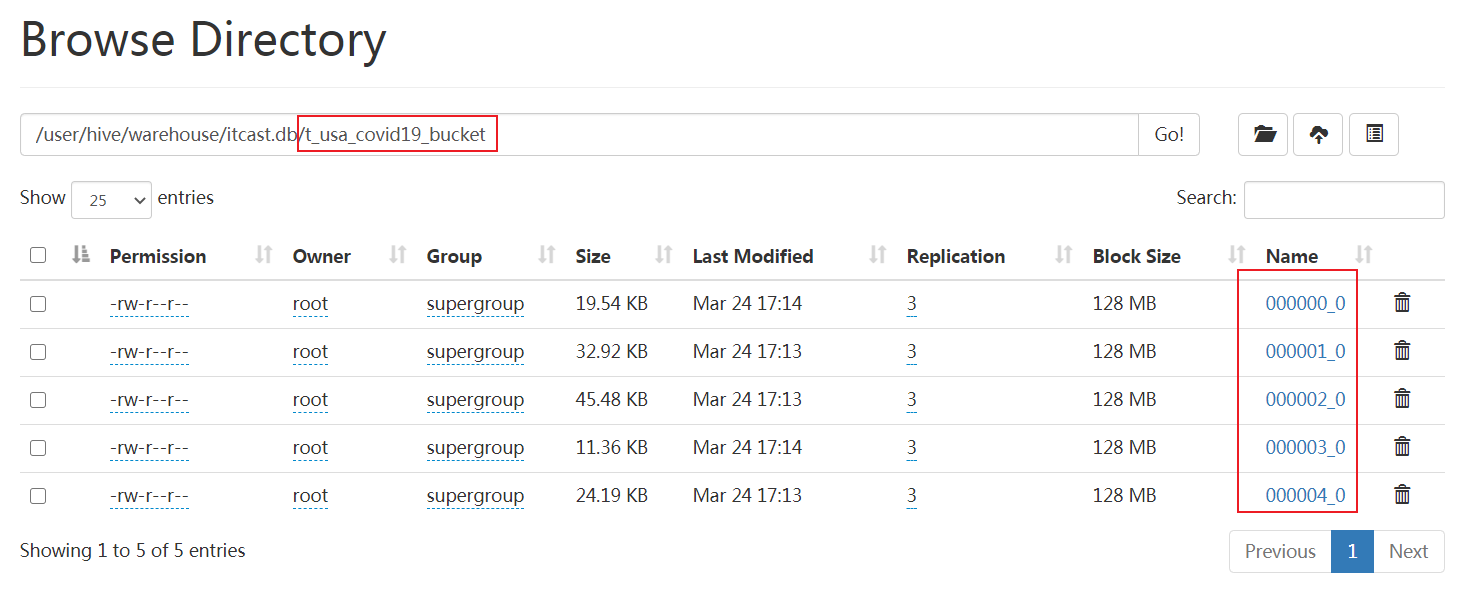Delete file 000002_0 with trash icon
The height and width of the screenshot is (602, 1475).
tap(1402, 398)
